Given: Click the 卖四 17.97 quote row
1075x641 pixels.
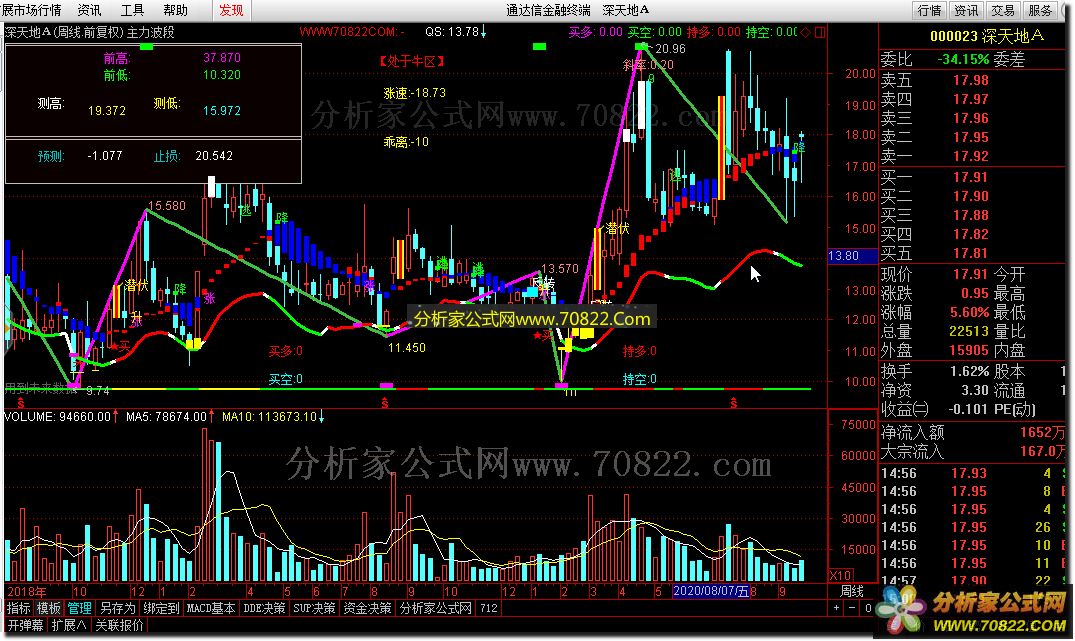Looking at the screenshot, I should (x=974, y=99).
